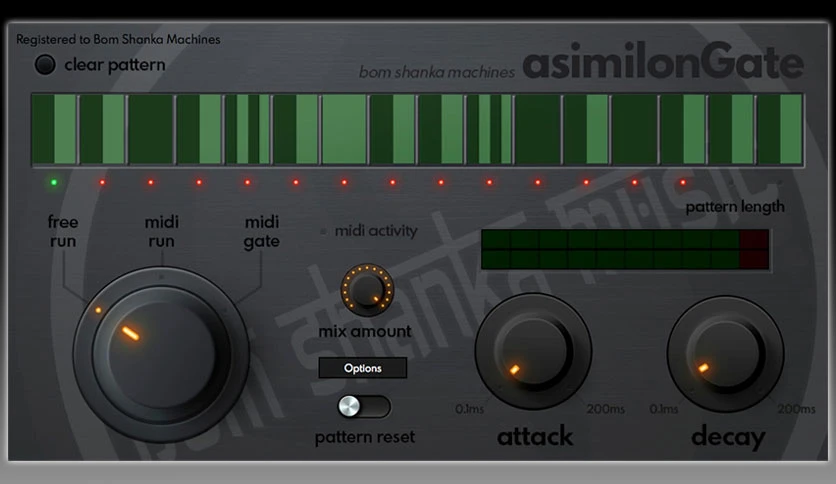Toggle the eighth step cell in the pattern
The height and width of the screenshot is (484, 836).
click(393, 129)
